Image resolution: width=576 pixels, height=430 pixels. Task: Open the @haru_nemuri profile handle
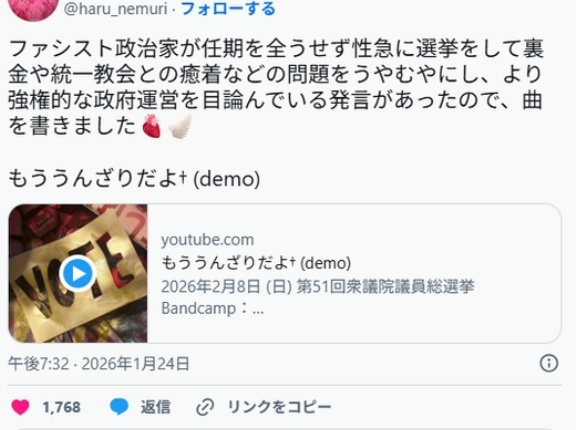[x=115, y=9]
